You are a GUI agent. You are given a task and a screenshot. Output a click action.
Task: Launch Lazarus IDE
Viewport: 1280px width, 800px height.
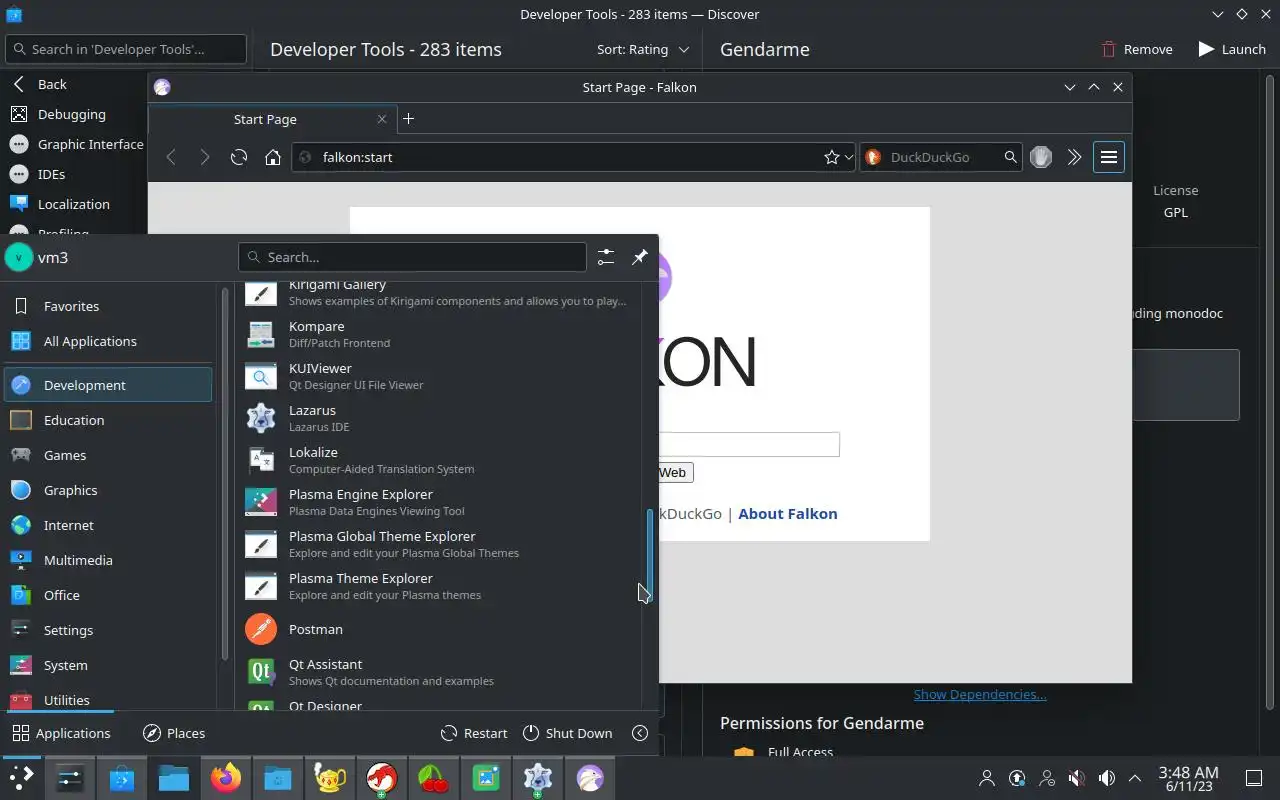coord(440,418)
